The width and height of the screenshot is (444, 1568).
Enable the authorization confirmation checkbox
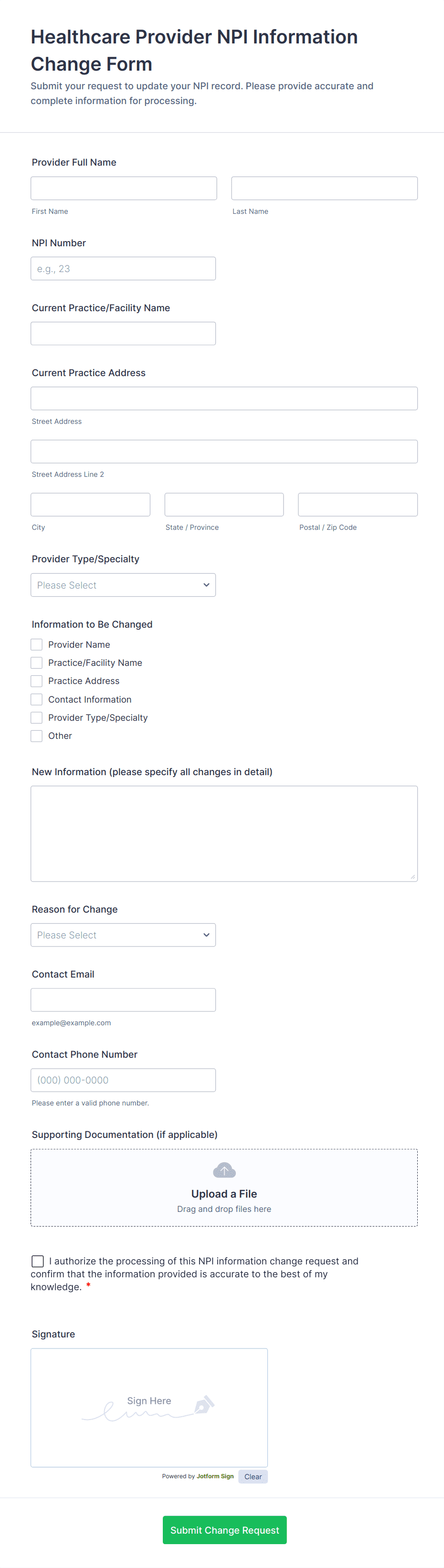point(37,1261)
